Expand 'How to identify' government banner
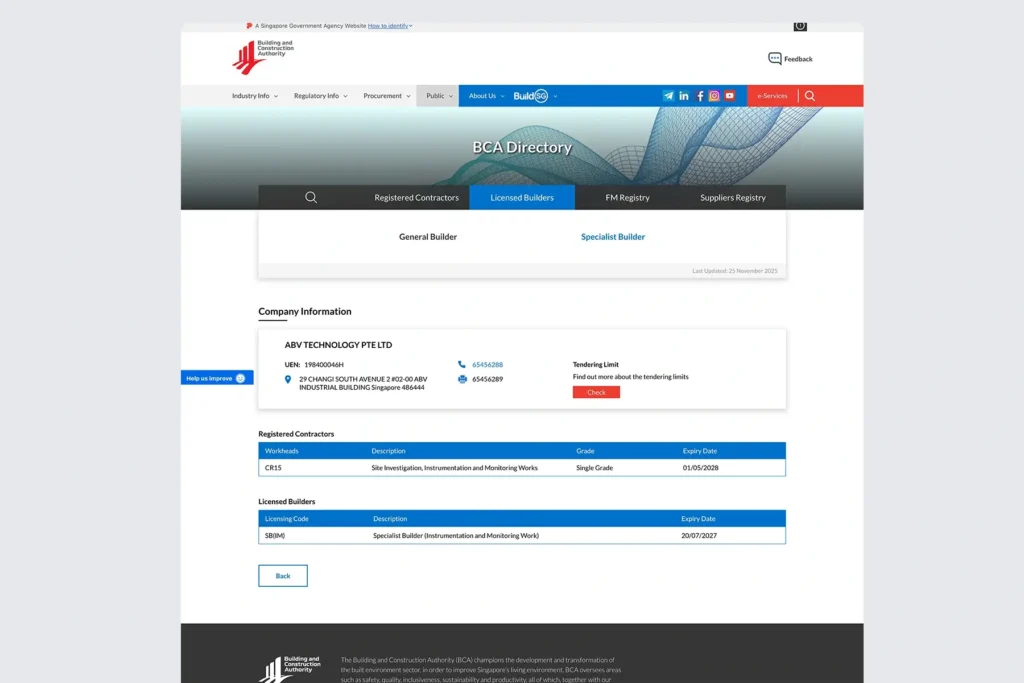Viewport: 1024px width, 683px height. (390, 26)
